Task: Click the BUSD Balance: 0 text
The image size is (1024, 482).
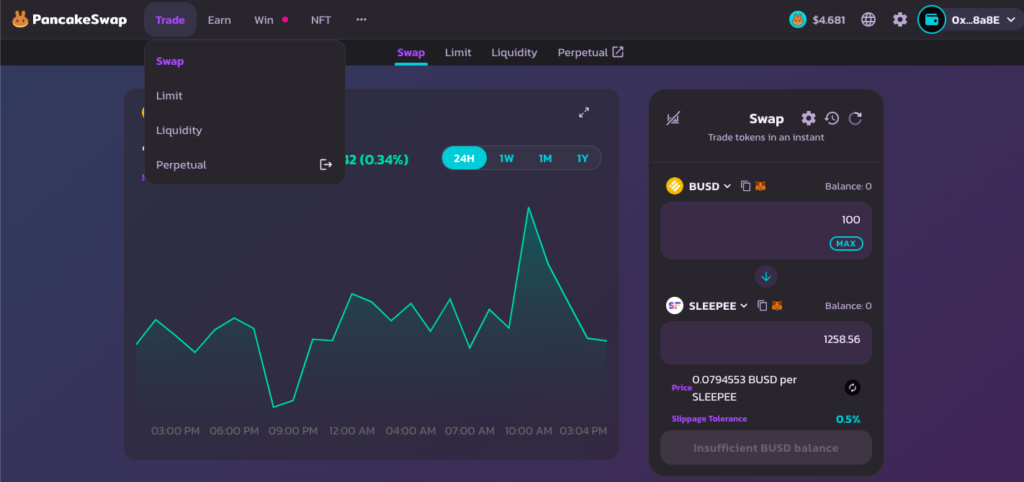Action: tap(848, 187)
